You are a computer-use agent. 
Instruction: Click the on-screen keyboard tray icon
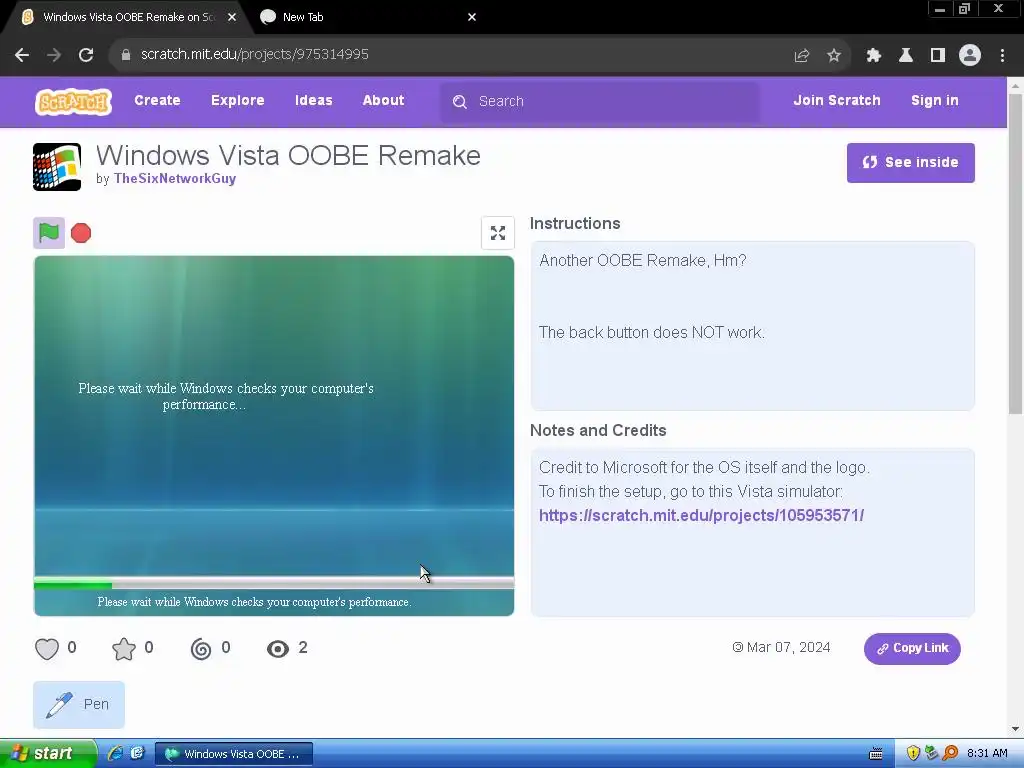coord(876,754)
